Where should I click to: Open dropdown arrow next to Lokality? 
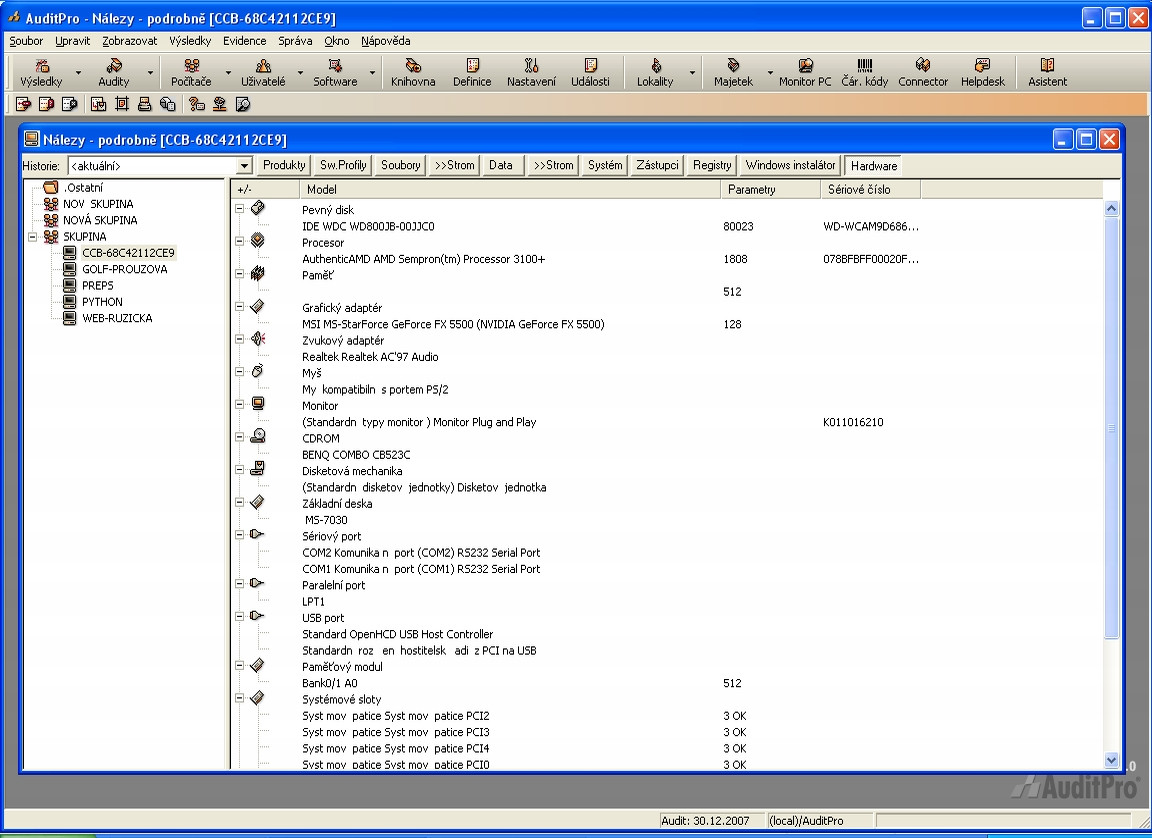coord(692,73)
